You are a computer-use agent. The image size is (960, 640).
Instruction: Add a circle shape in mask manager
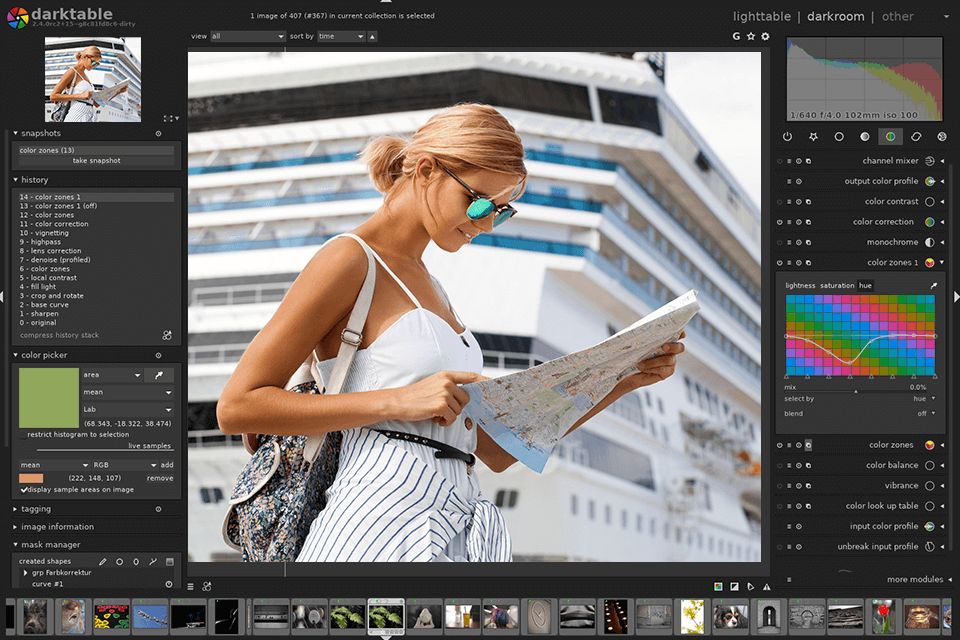119,562
